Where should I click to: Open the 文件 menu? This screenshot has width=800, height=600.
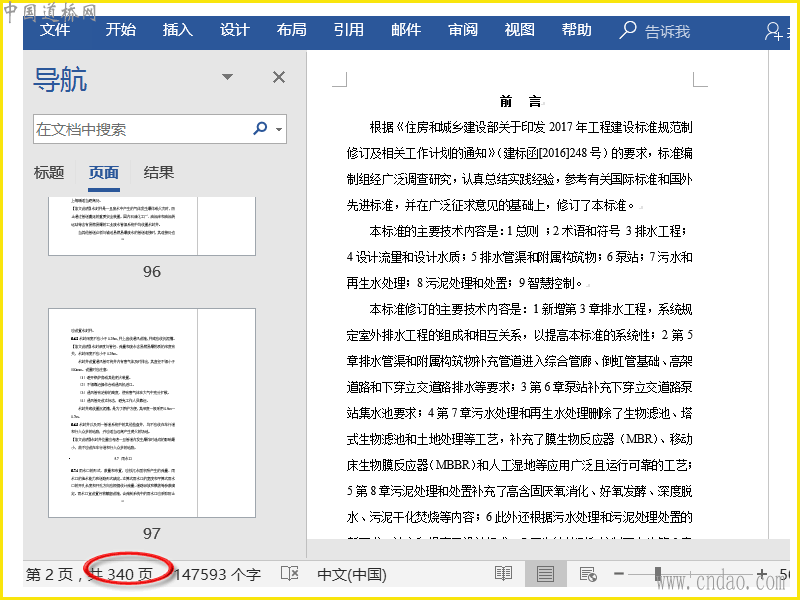pyautogui.click(x=55, y=30)
